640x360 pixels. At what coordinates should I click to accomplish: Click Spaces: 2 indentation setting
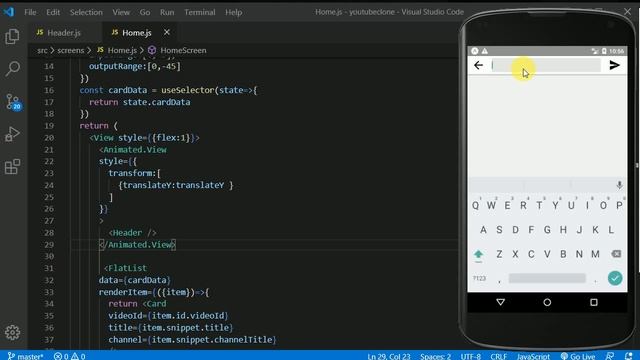click(x=436, y=356)
